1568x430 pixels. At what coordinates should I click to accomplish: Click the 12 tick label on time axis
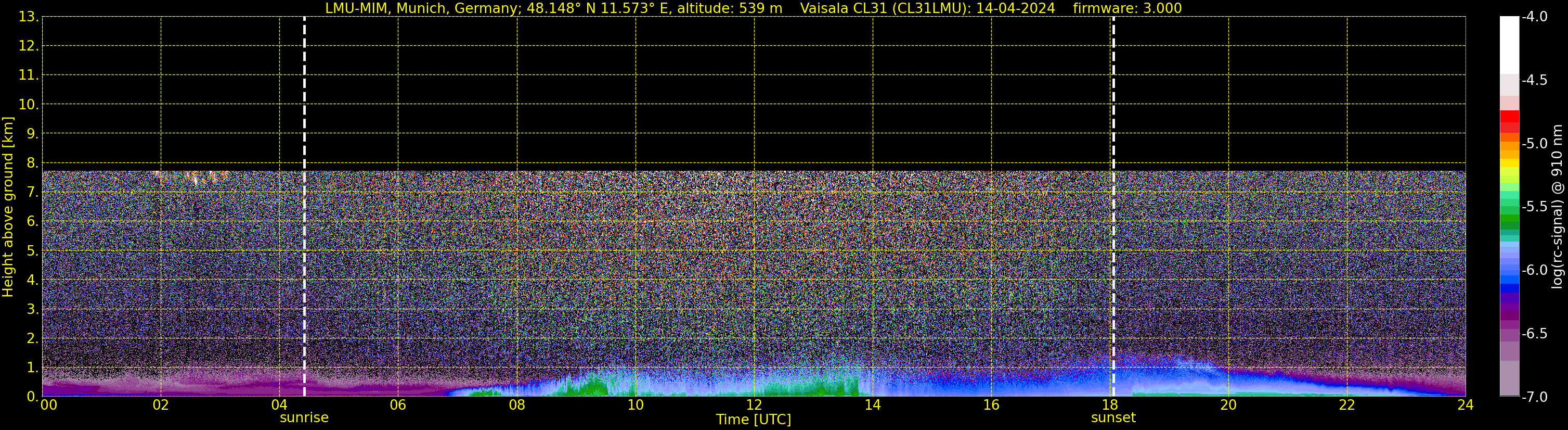click(x=754, y=406)
